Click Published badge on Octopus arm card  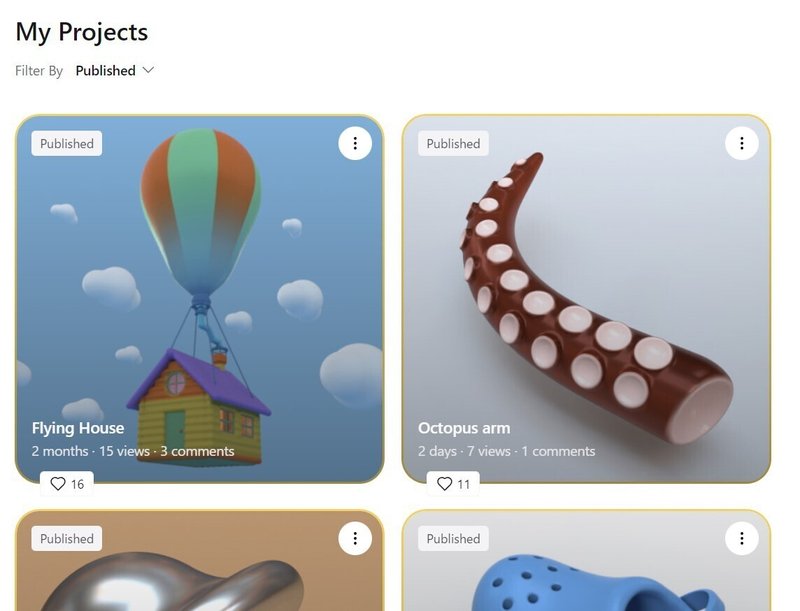(453, 143)
